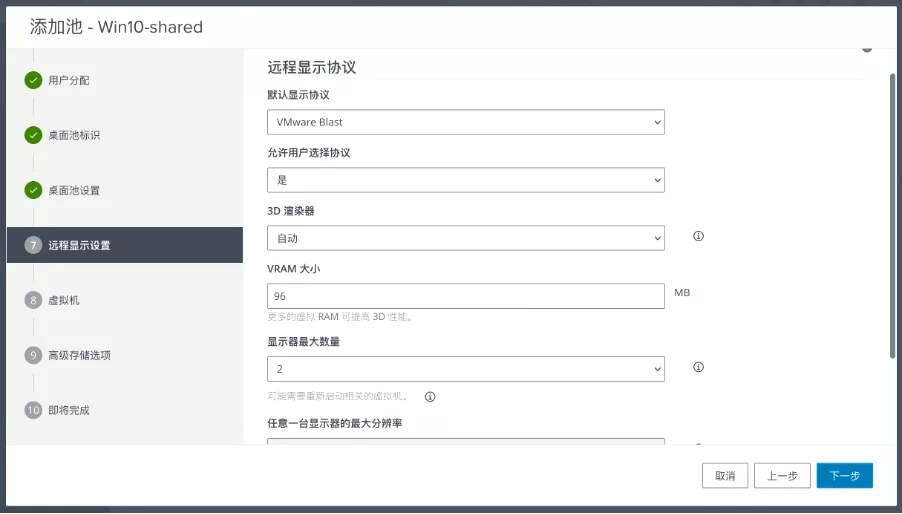The width and height of the screenshot is (902, 514).
Task: Click the step 8 number circle
Action: [x=33, y=300]
